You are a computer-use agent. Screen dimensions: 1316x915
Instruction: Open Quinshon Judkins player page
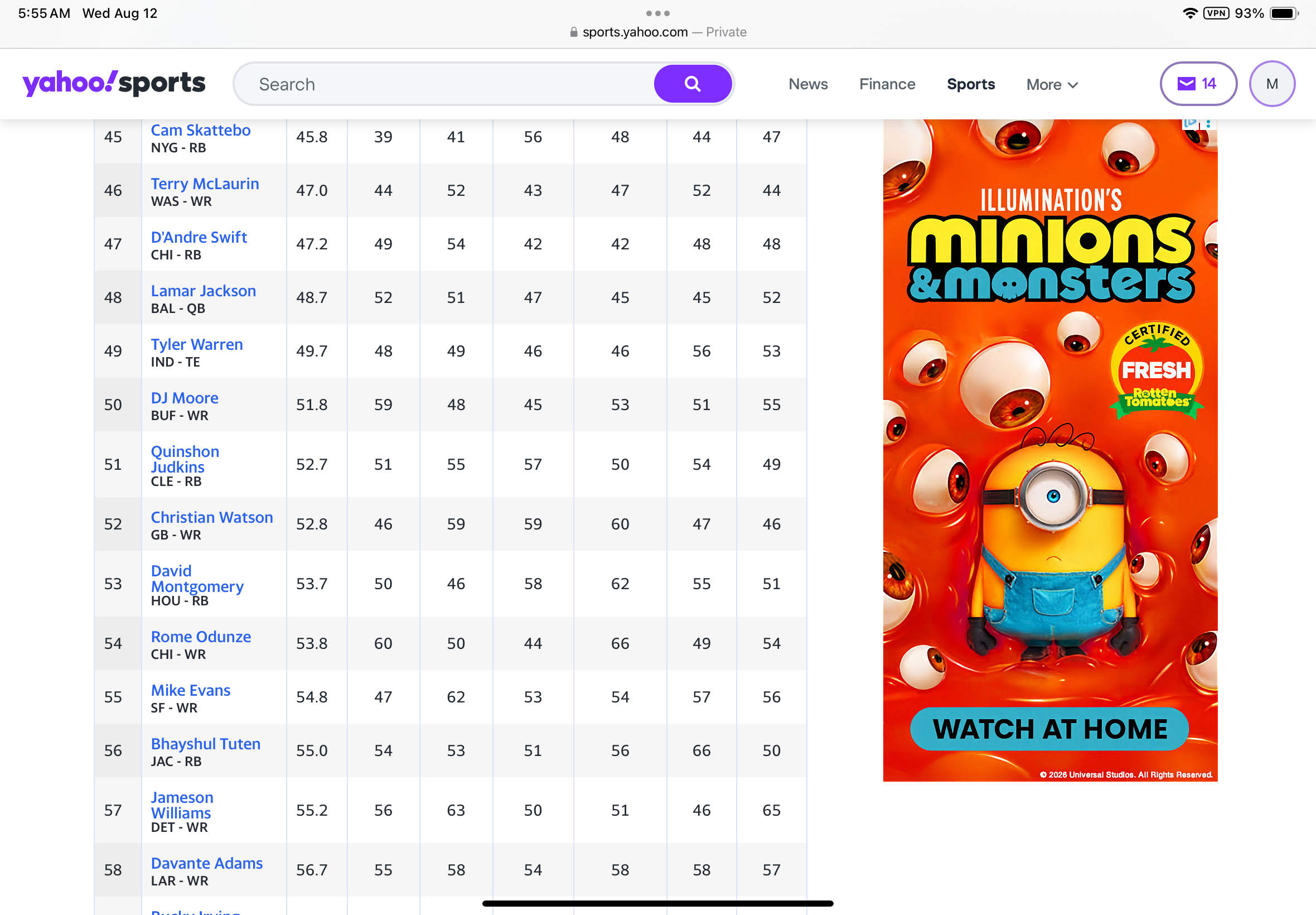tap(185, 459)
